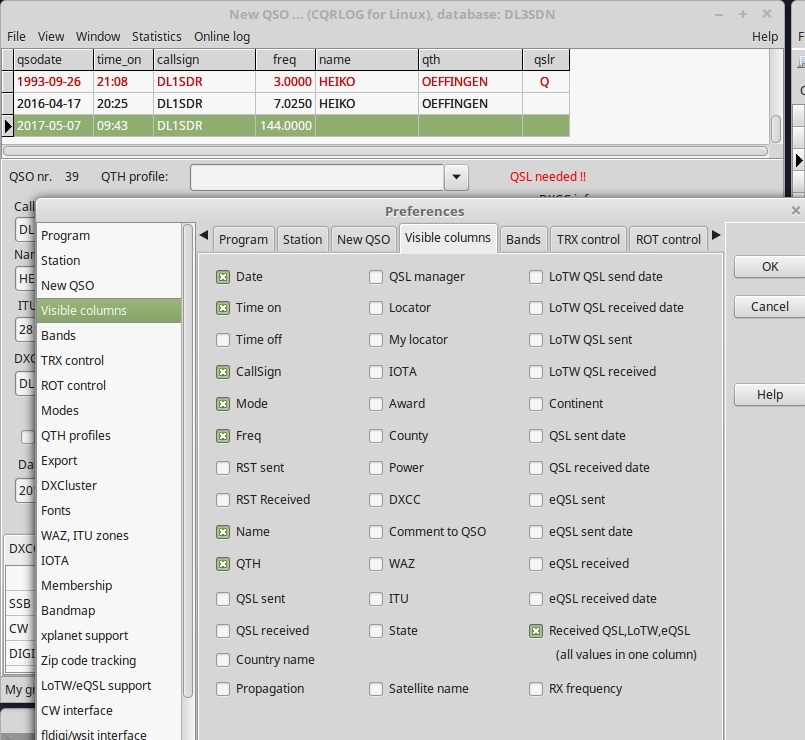Select CW interface in the preferences list
The image size is (805, 740).
click(x=109, y=711)
